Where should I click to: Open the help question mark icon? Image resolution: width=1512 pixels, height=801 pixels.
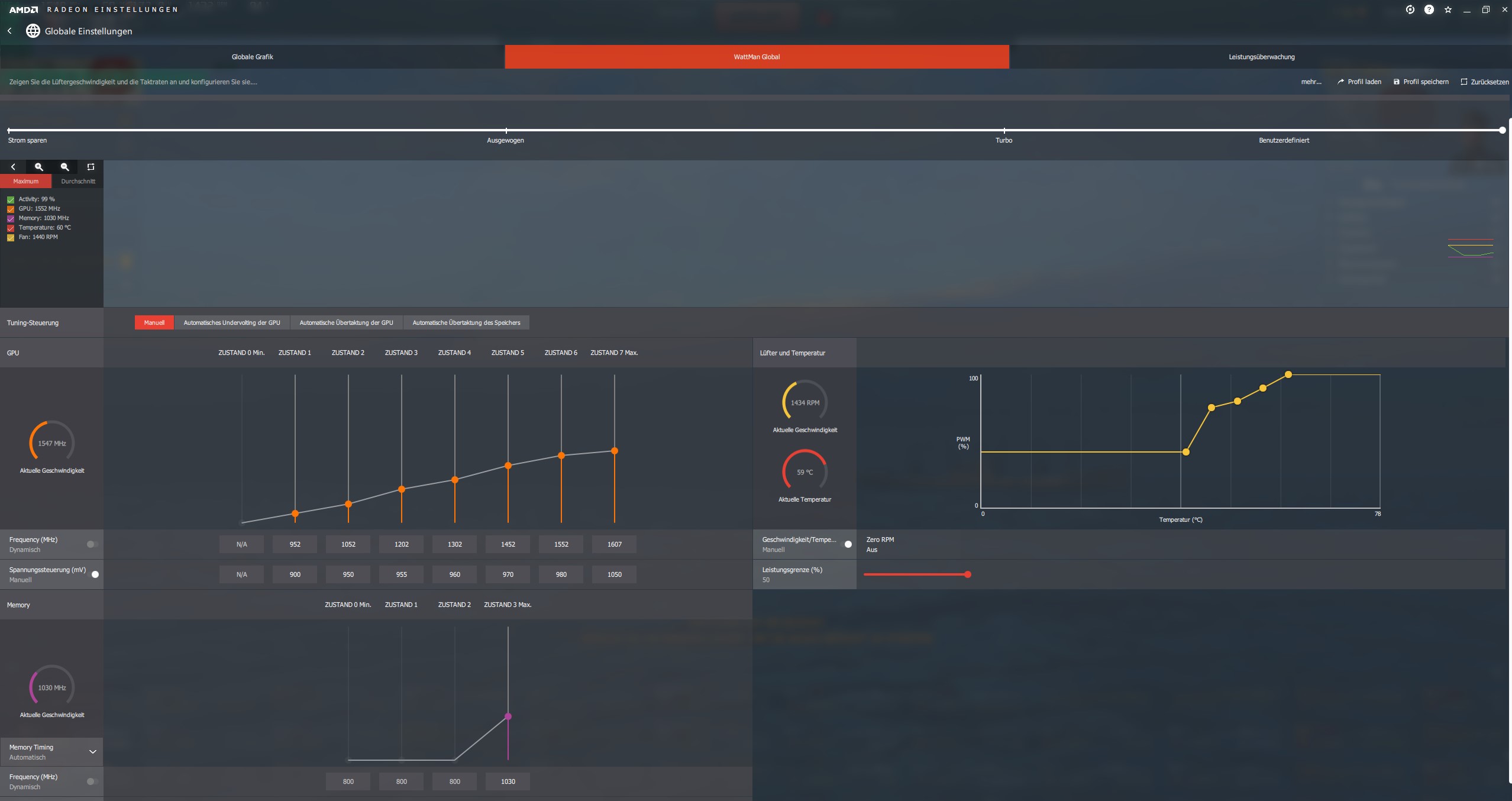coord(1429,9)
